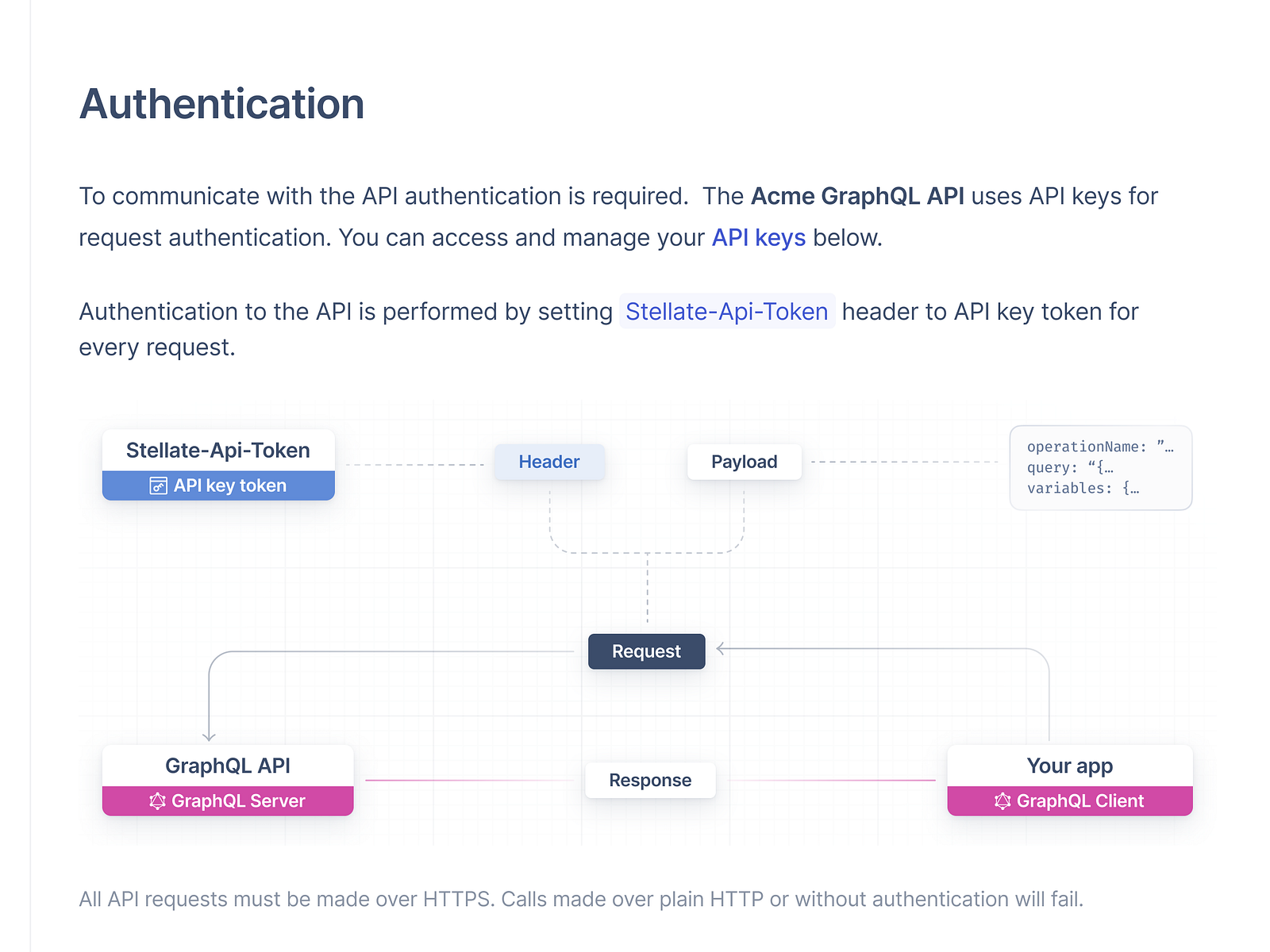Click the Stellate-Api-Token card title

click(x=218, y=451)
